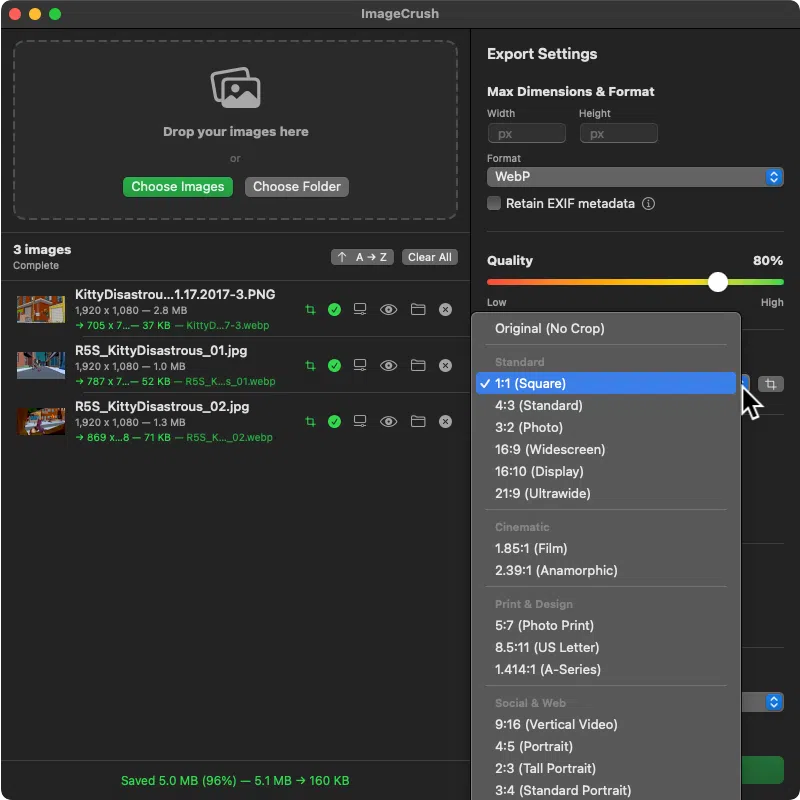Enable Retain EXIF metadata checkbox
800x800 pixels.
coord(493,203)
